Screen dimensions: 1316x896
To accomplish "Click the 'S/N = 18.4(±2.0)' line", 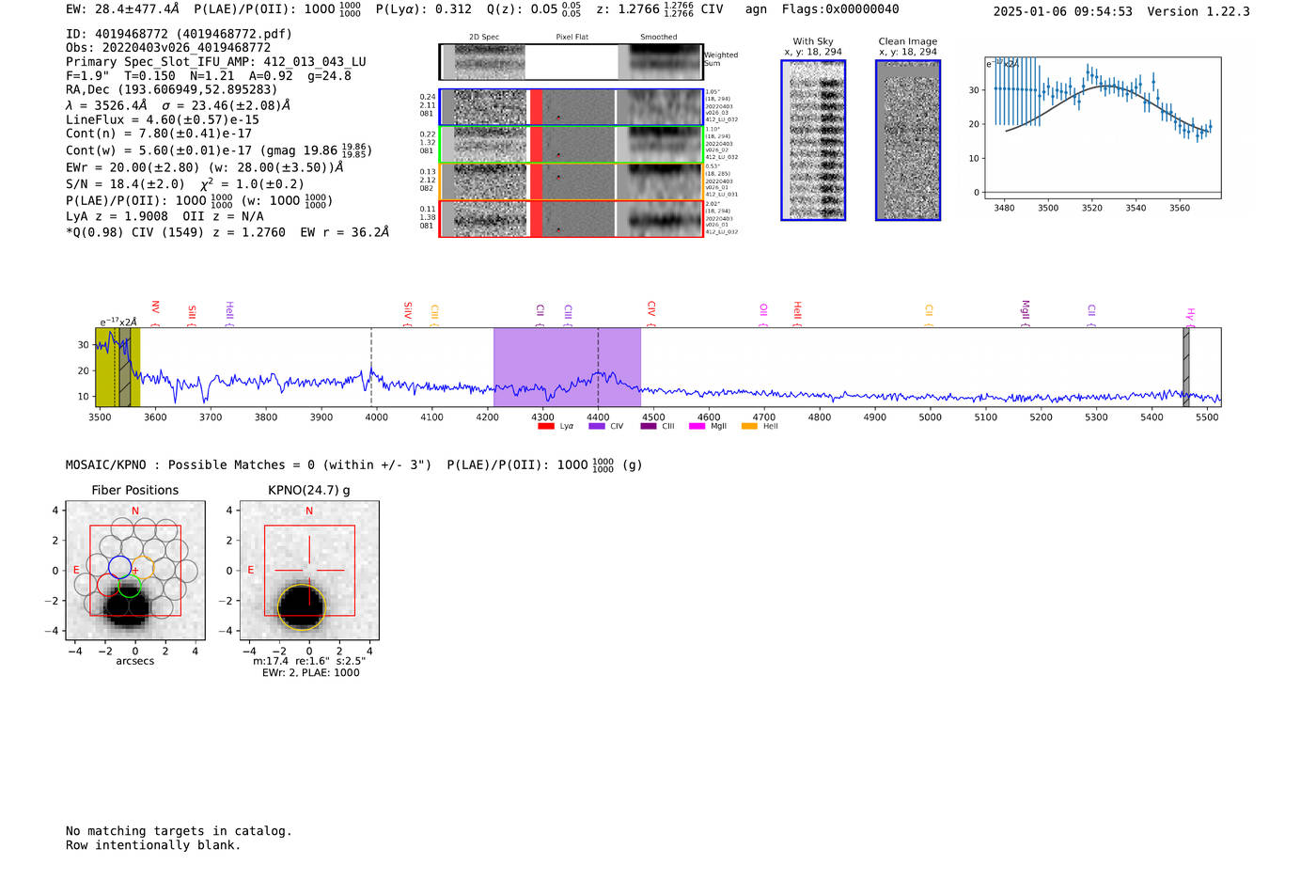I will tap(185, 183).
